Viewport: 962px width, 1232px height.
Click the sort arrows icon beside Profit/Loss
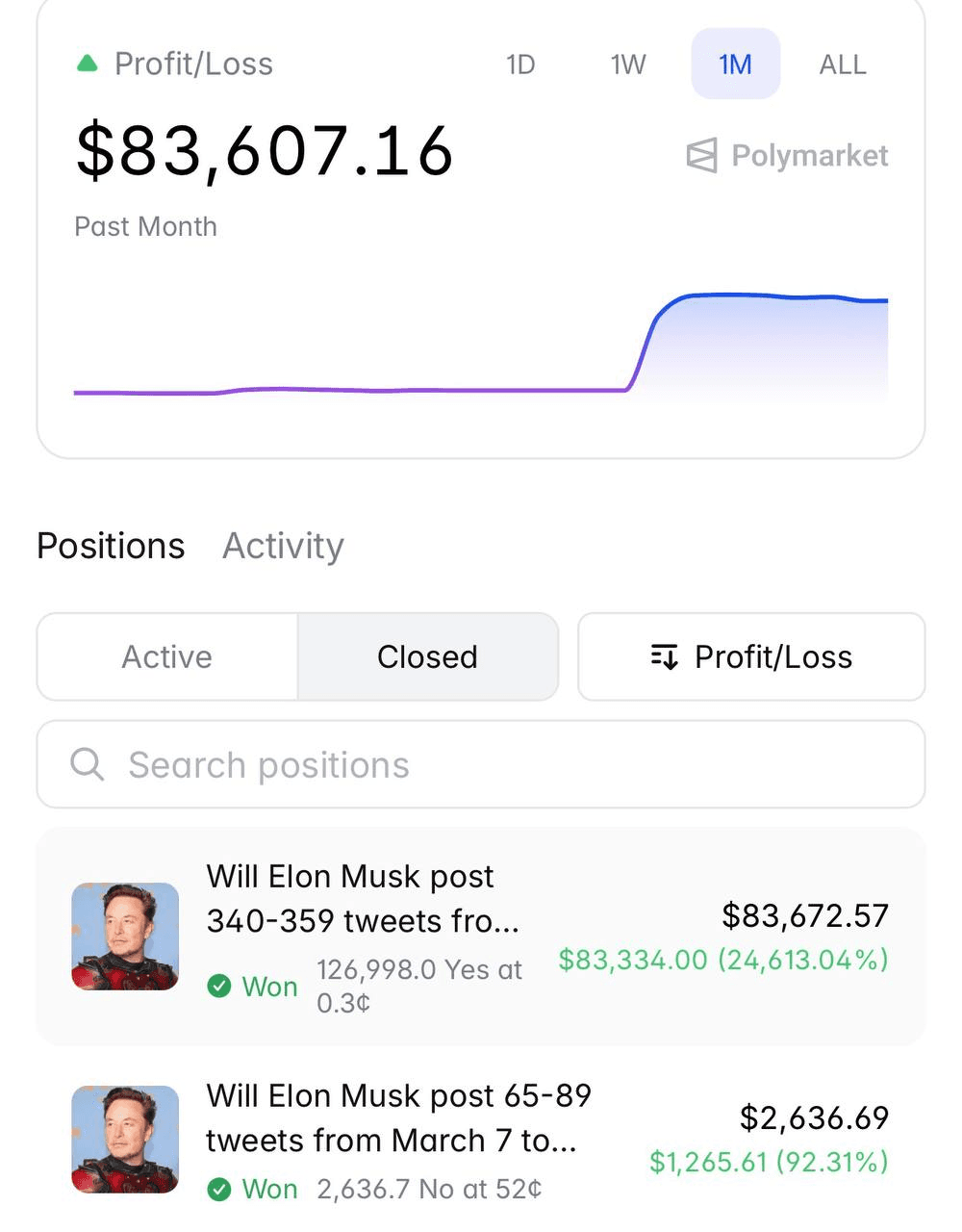click(665, 657)
